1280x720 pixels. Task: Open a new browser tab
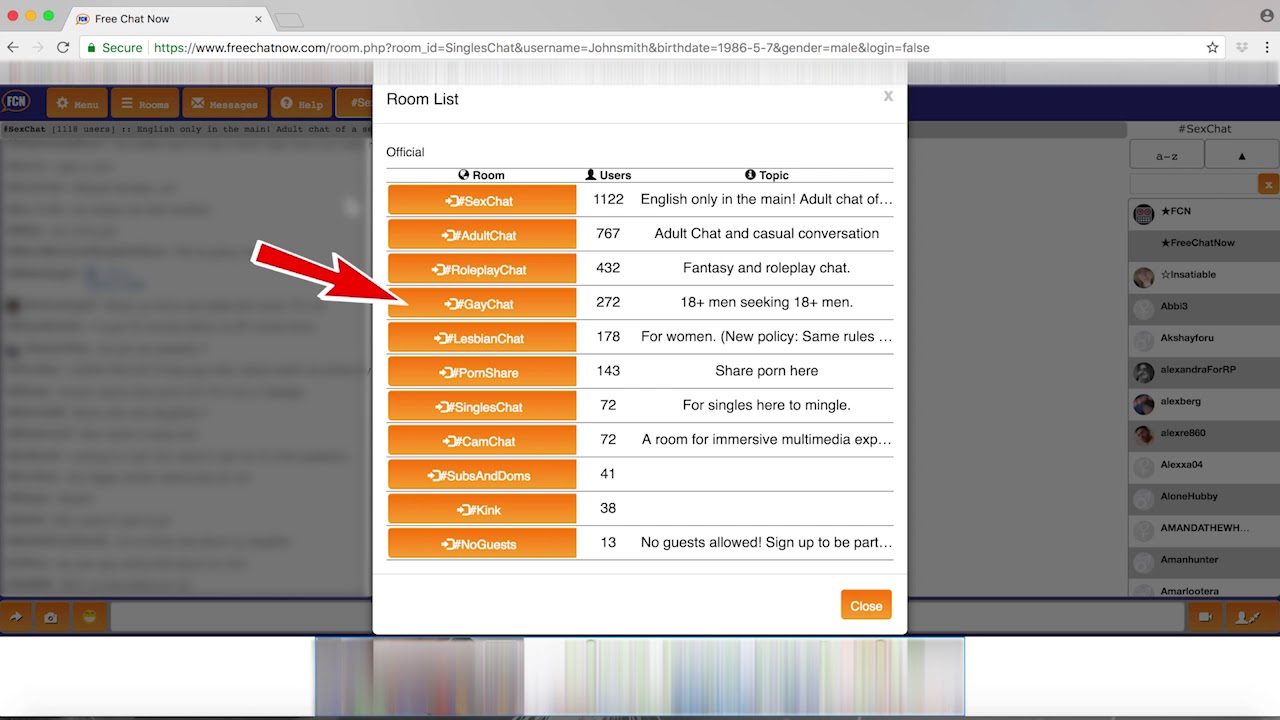pyautogui.click(x=288, y=20)
